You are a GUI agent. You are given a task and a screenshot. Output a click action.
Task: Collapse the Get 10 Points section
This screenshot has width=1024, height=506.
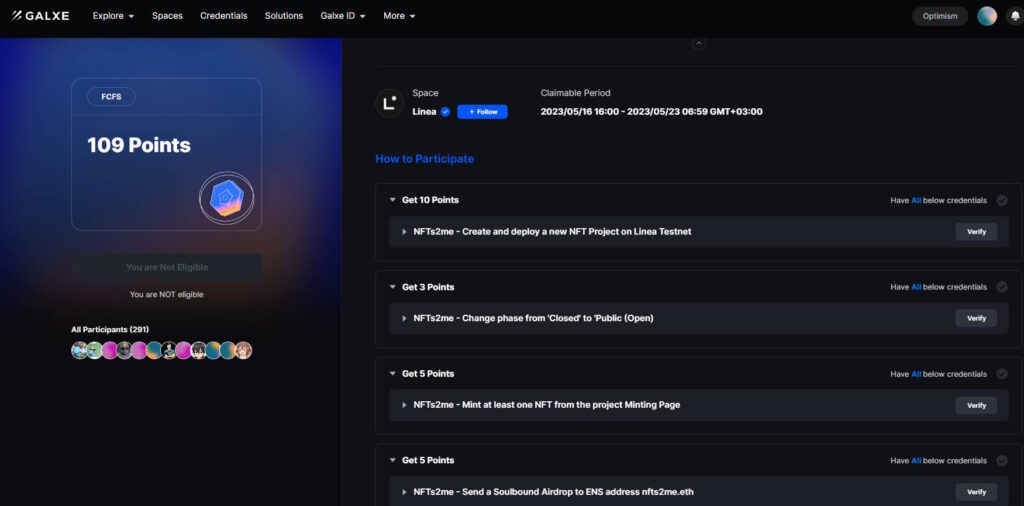[x=392, y=200]
